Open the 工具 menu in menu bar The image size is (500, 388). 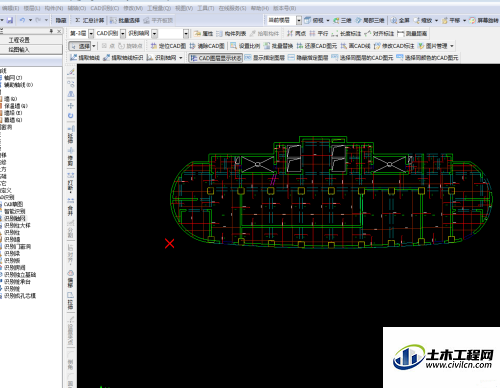click(205, 8)
